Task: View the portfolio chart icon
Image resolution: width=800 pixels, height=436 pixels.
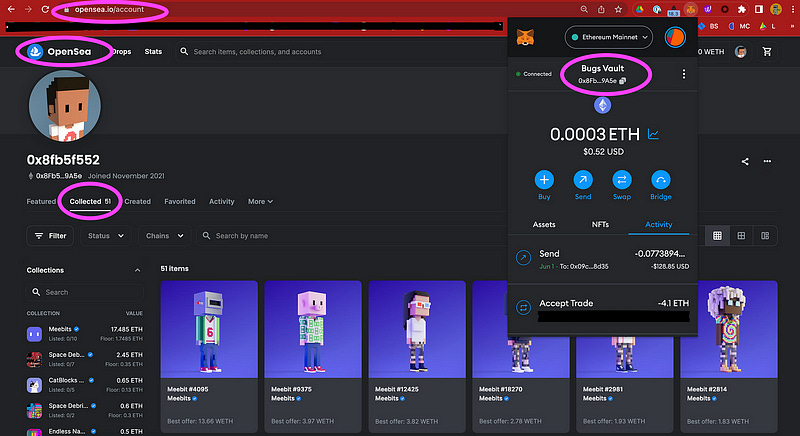Action: [x=653, y=134]
